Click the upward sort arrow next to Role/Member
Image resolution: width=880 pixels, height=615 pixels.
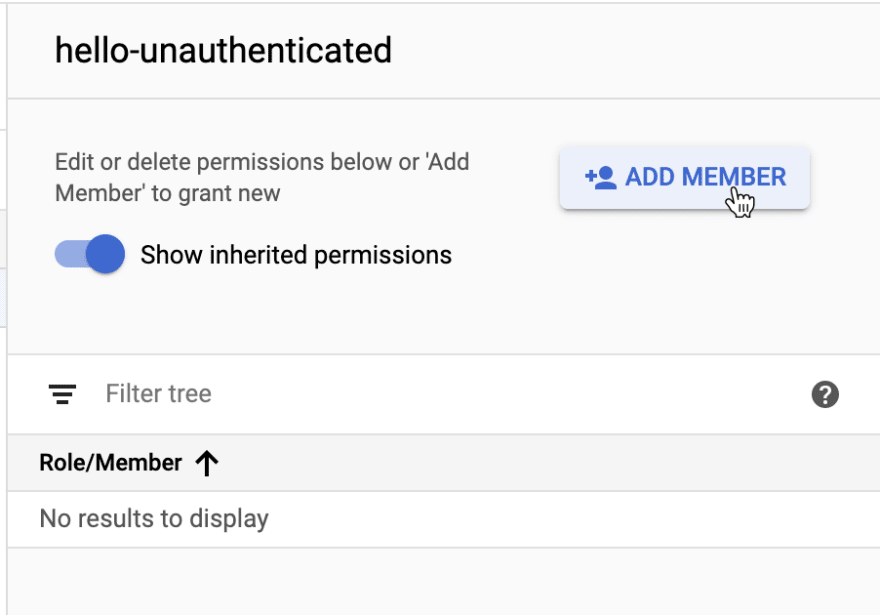tap(207, 463)
